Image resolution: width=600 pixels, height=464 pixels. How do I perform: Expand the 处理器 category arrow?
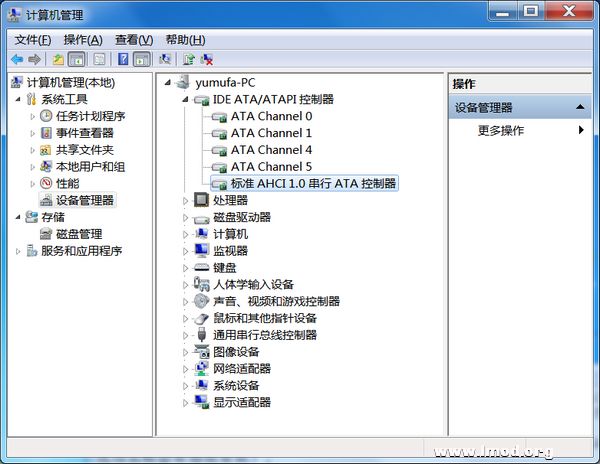pos(185,200)
